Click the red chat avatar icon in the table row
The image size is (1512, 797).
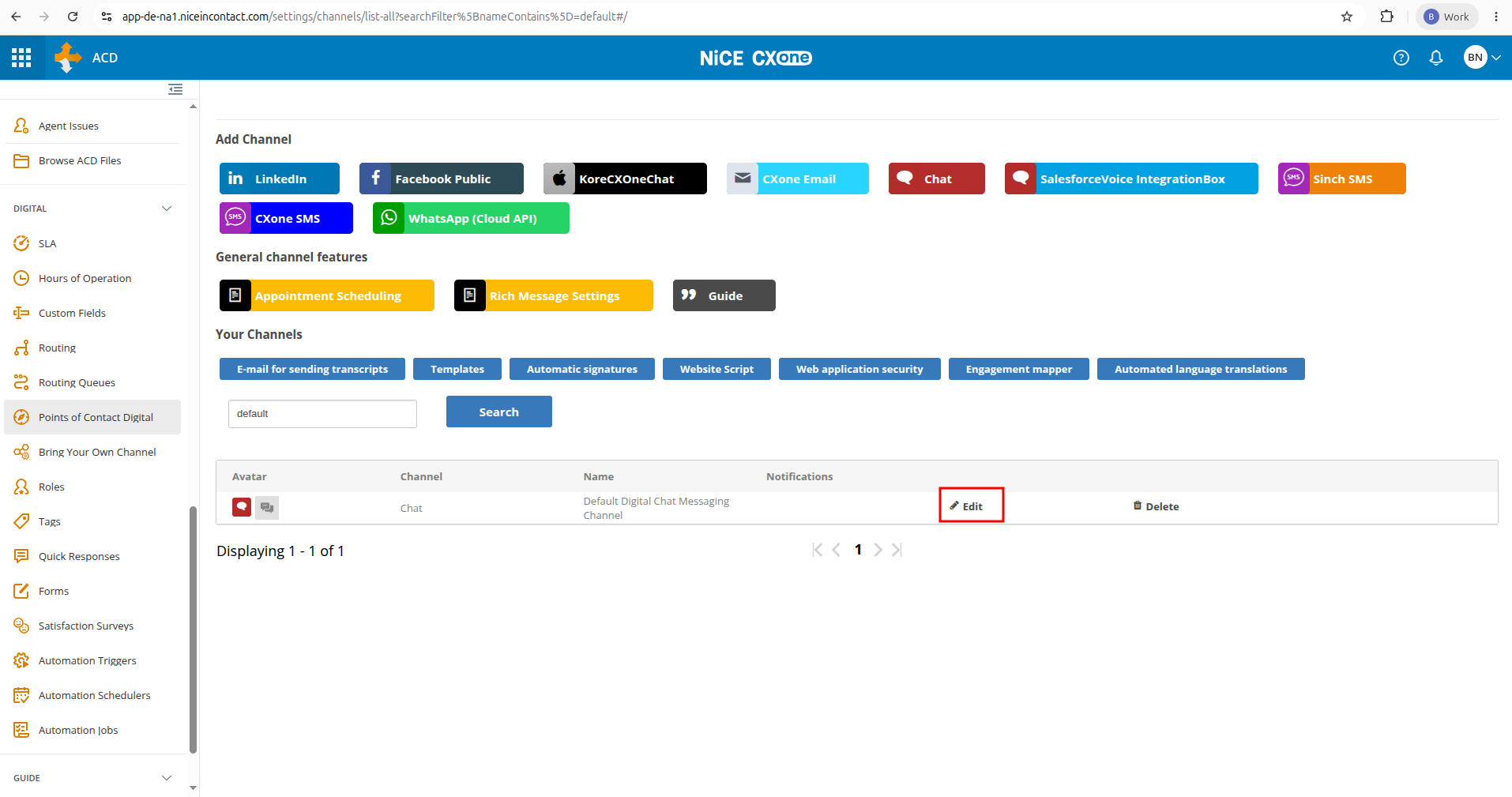(242, 507)
